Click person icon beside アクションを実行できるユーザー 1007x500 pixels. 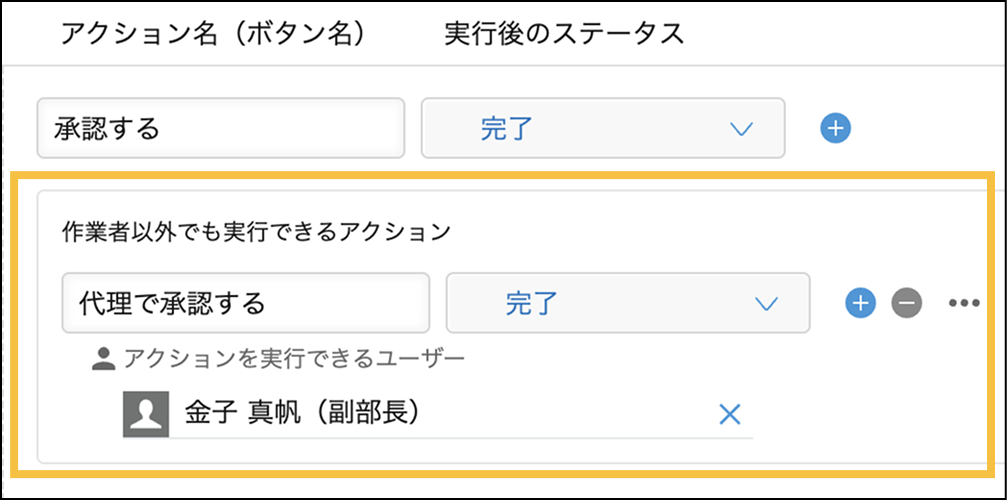pyautogui.click(x=103, y=358)
